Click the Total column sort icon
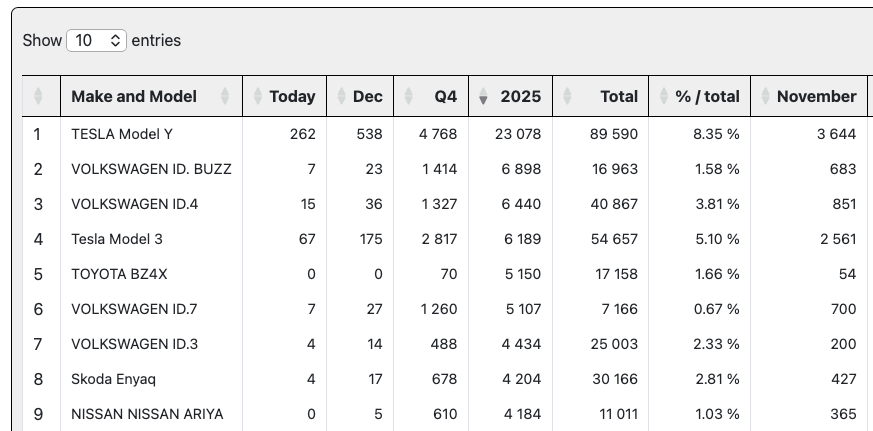This screenshot has height=431, width=873. (x=569, y=97)
